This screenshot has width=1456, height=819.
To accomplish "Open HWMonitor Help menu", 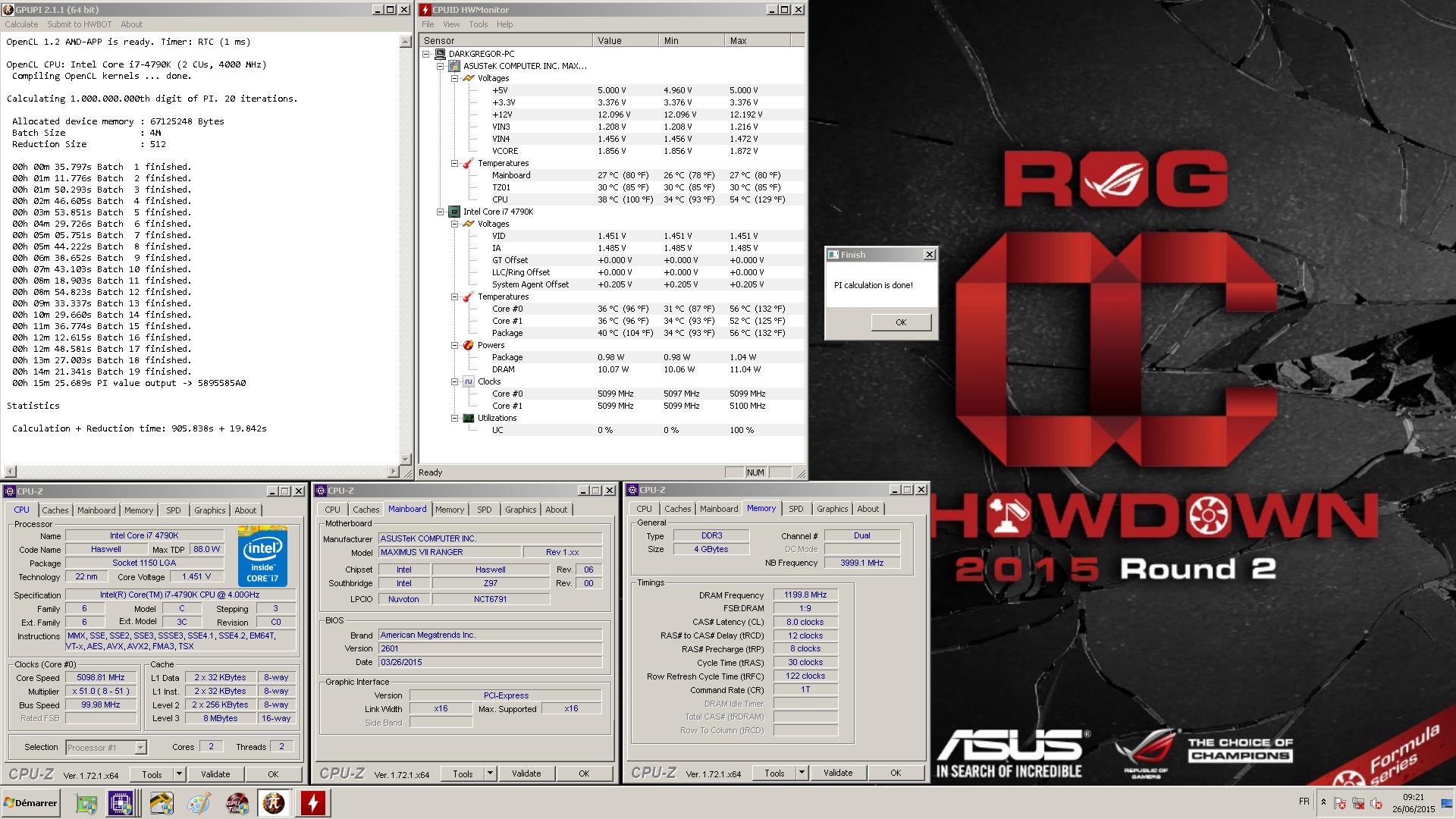I will click(x=504, y=24).
